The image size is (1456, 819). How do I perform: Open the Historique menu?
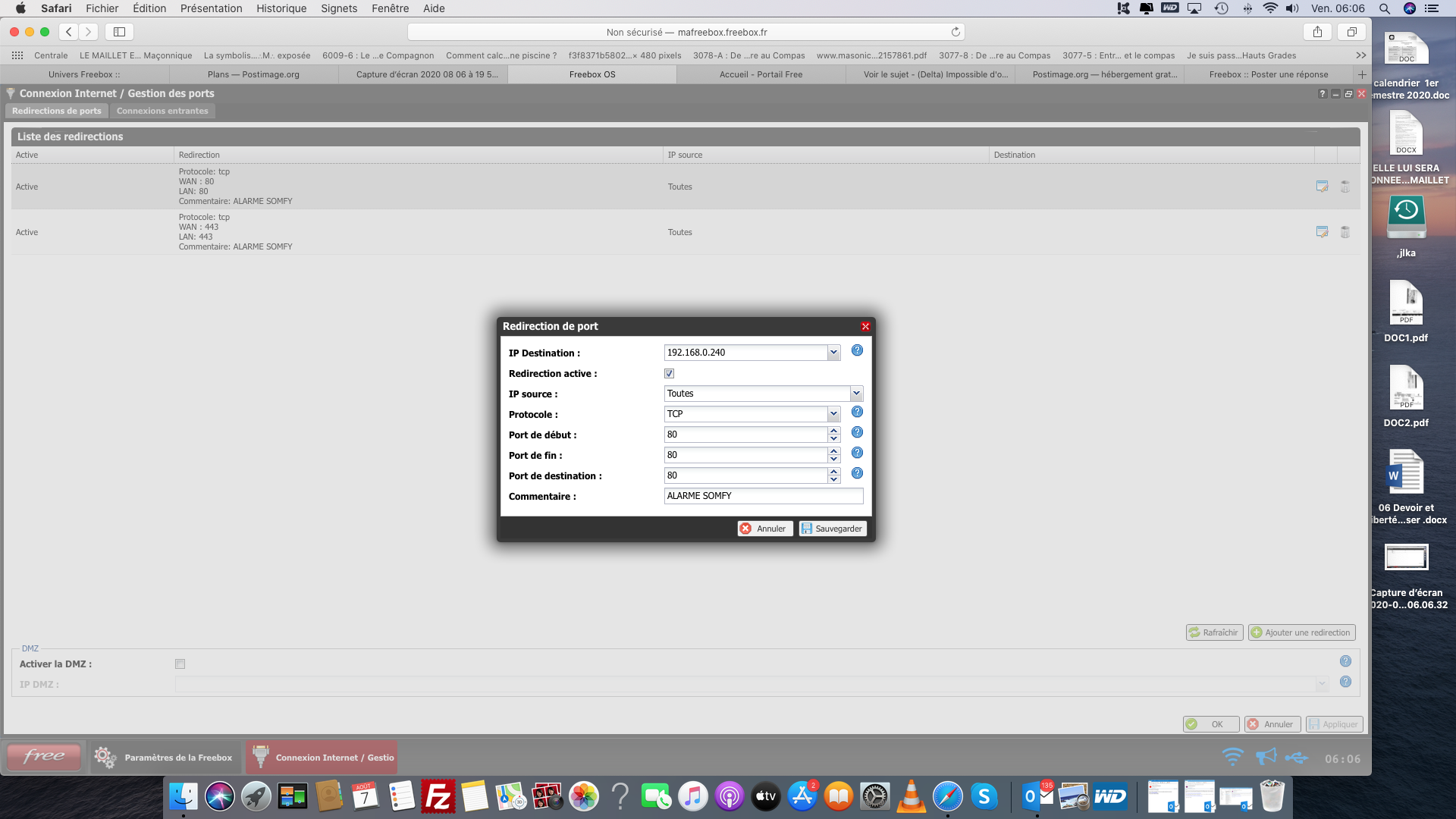tap(281, 8)
